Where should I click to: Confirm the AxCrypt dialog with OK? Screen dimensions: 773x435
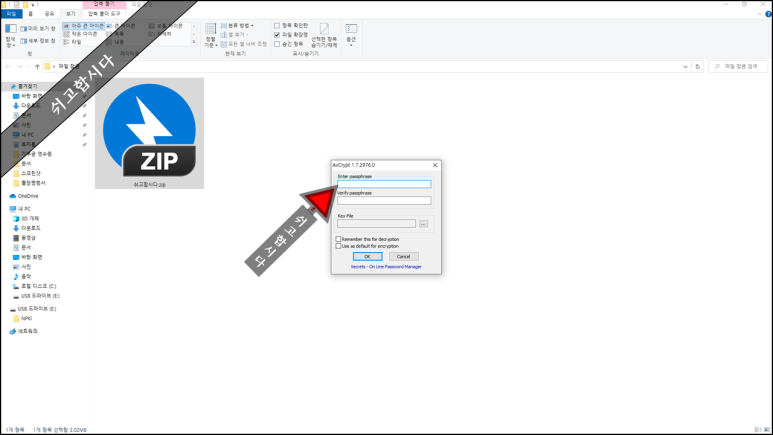click(367, 256)
